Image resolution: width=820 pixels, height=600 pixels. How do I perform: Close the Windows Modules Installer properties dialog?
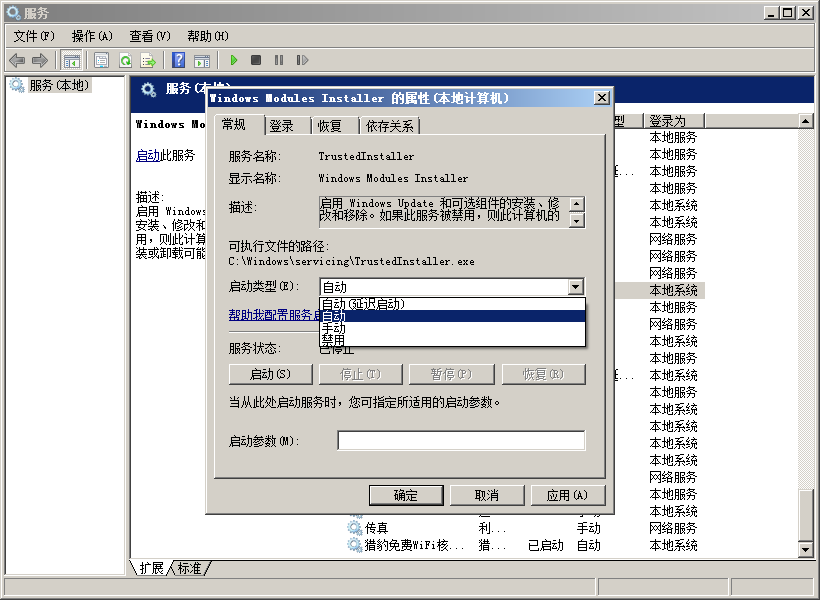602,98
